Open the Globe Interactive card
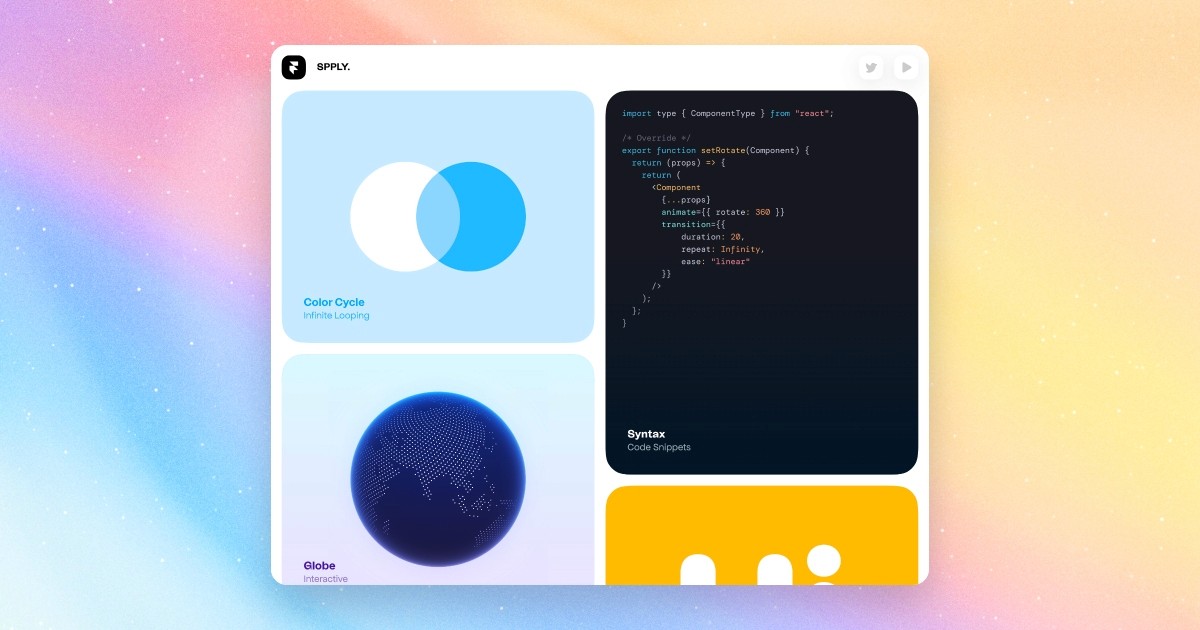Image resolution: width=1200 pixels, height=630 pixels. (438, 469)
